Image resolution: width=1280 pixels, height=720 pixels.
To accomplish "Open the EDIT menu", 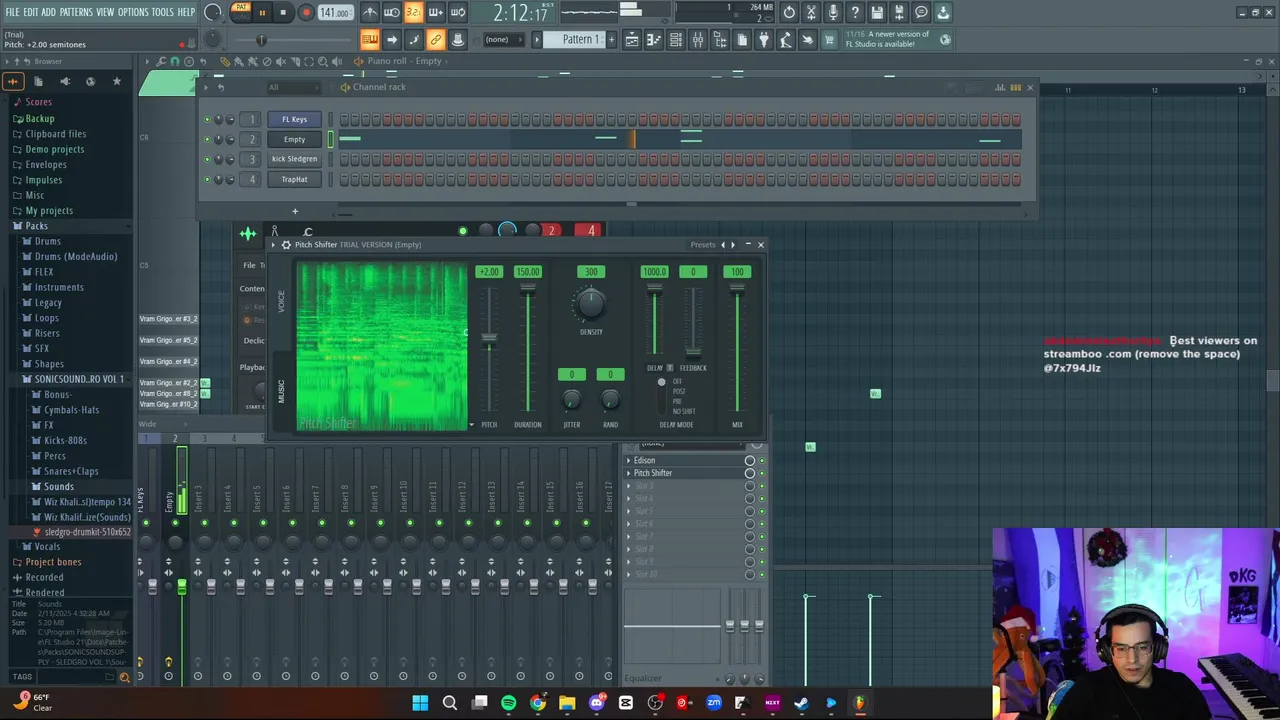I will [31, 12].
